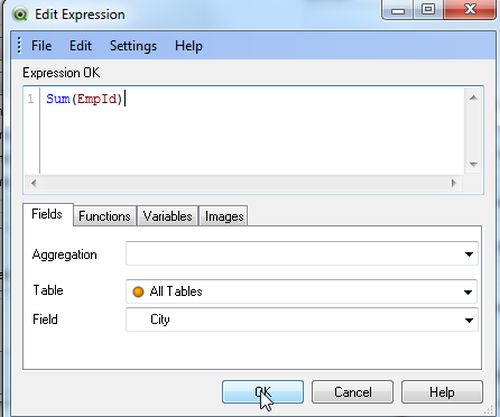The width and height of the screenshot is (500, 417).
Task: Switch to the Variables tab
Action: tap(167, 216)
